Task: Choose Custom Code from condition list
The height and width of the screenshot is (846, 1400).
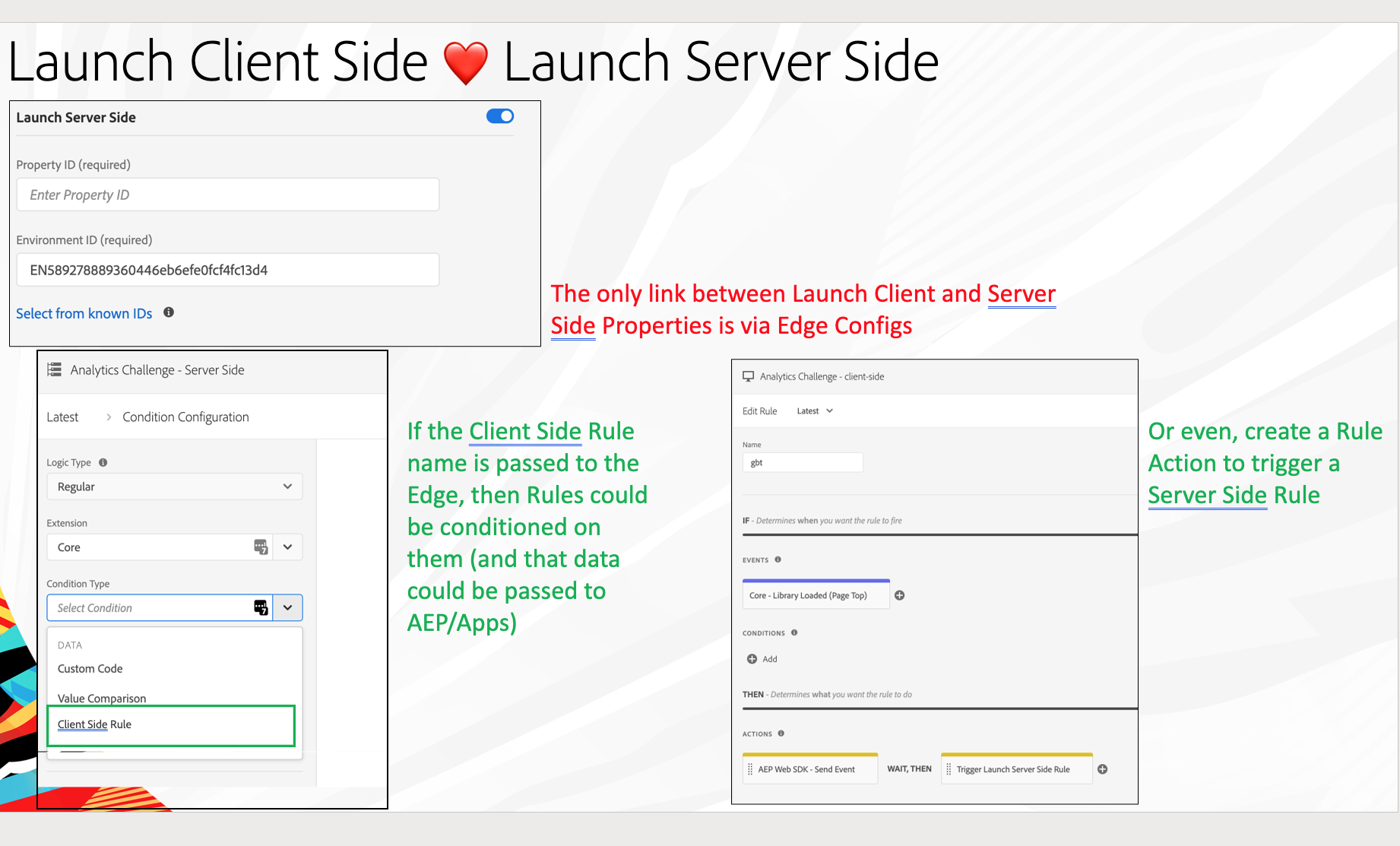Action: (90, 669)
